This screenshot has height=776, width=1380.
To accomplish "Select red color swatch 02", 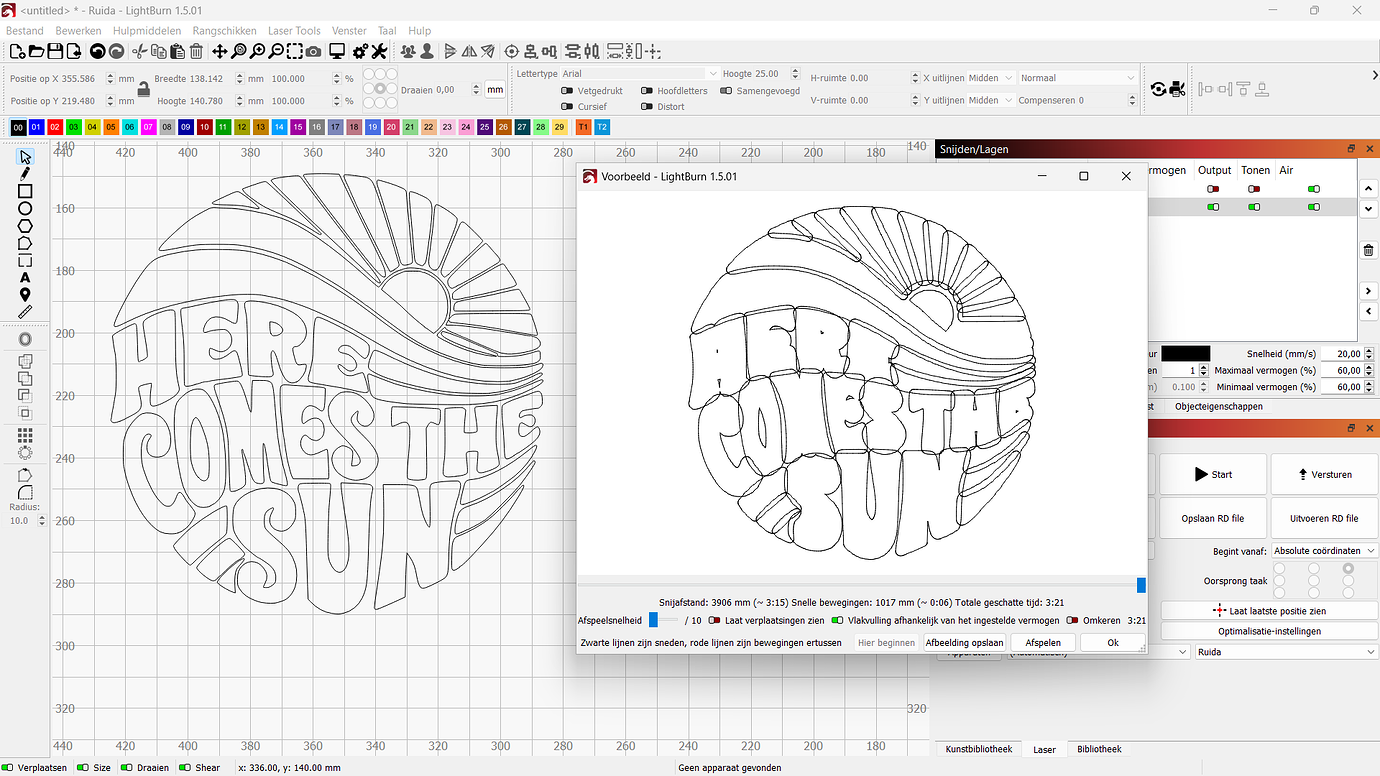I will [x=55, y=127].
